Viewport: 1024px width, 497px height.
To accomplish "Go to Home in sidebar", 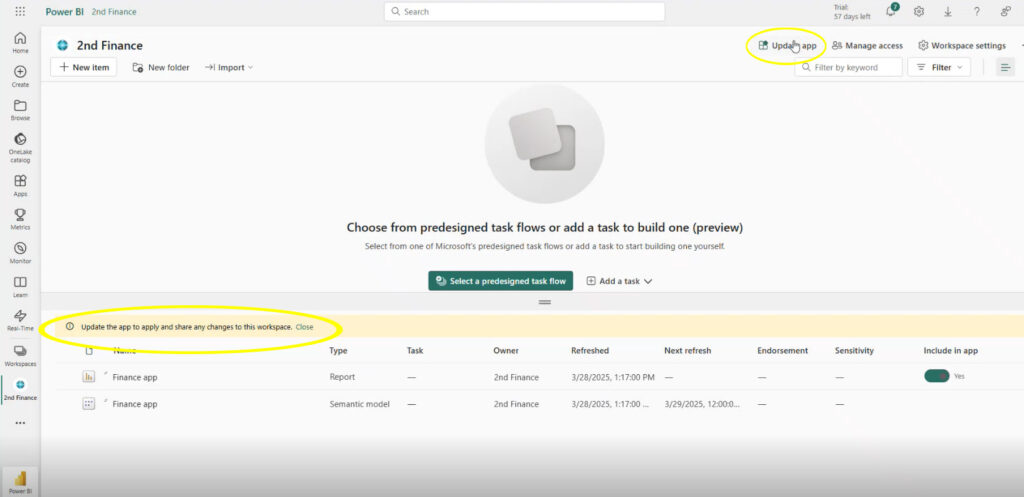I will click(20, 42).
